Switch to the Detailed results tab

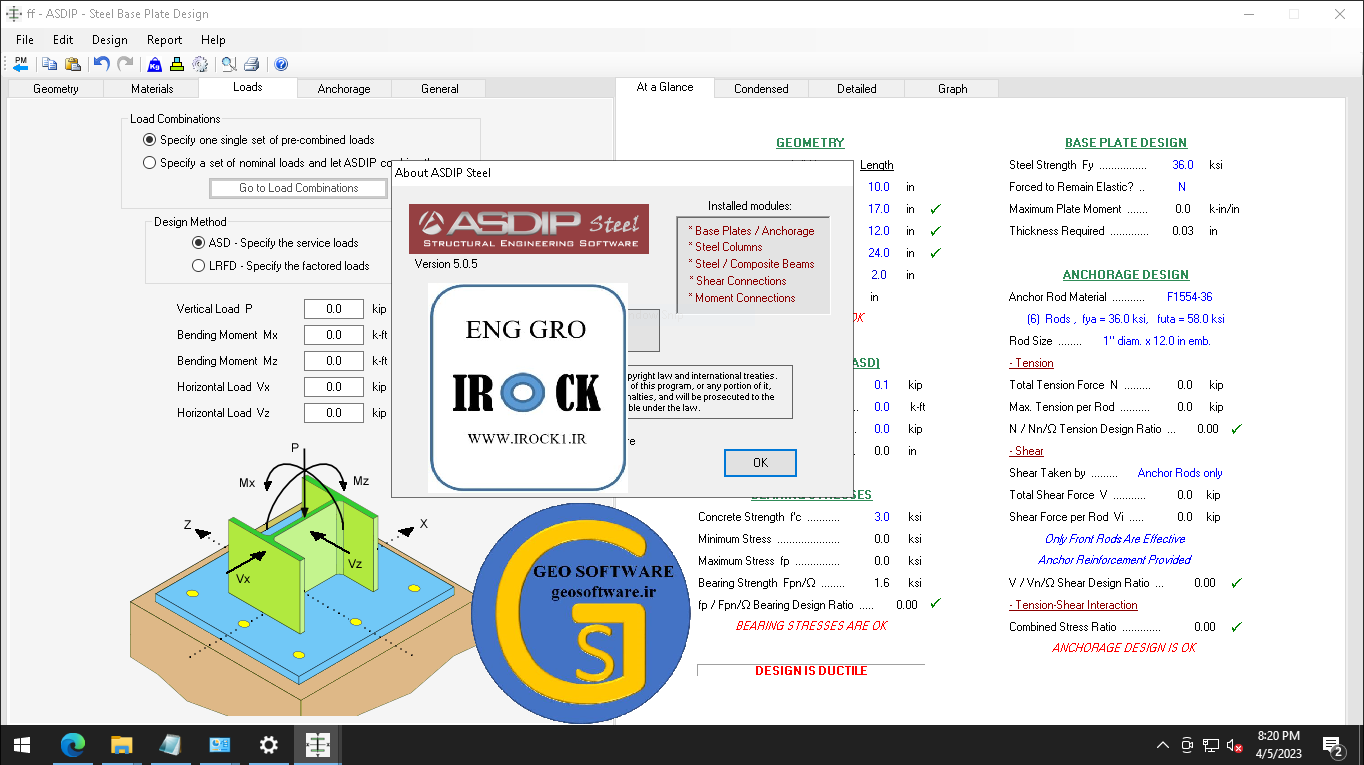[x=857, y=89]
